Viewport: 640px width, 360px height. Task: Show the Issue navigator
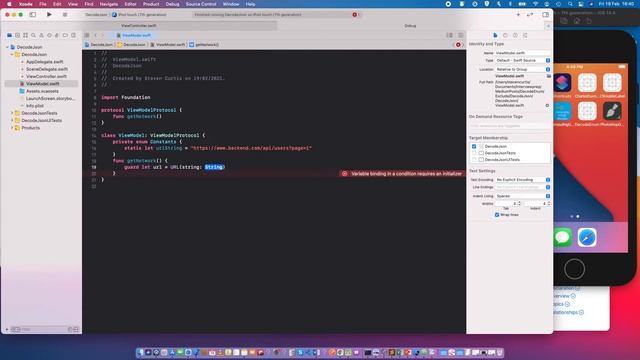pos(41,36)
